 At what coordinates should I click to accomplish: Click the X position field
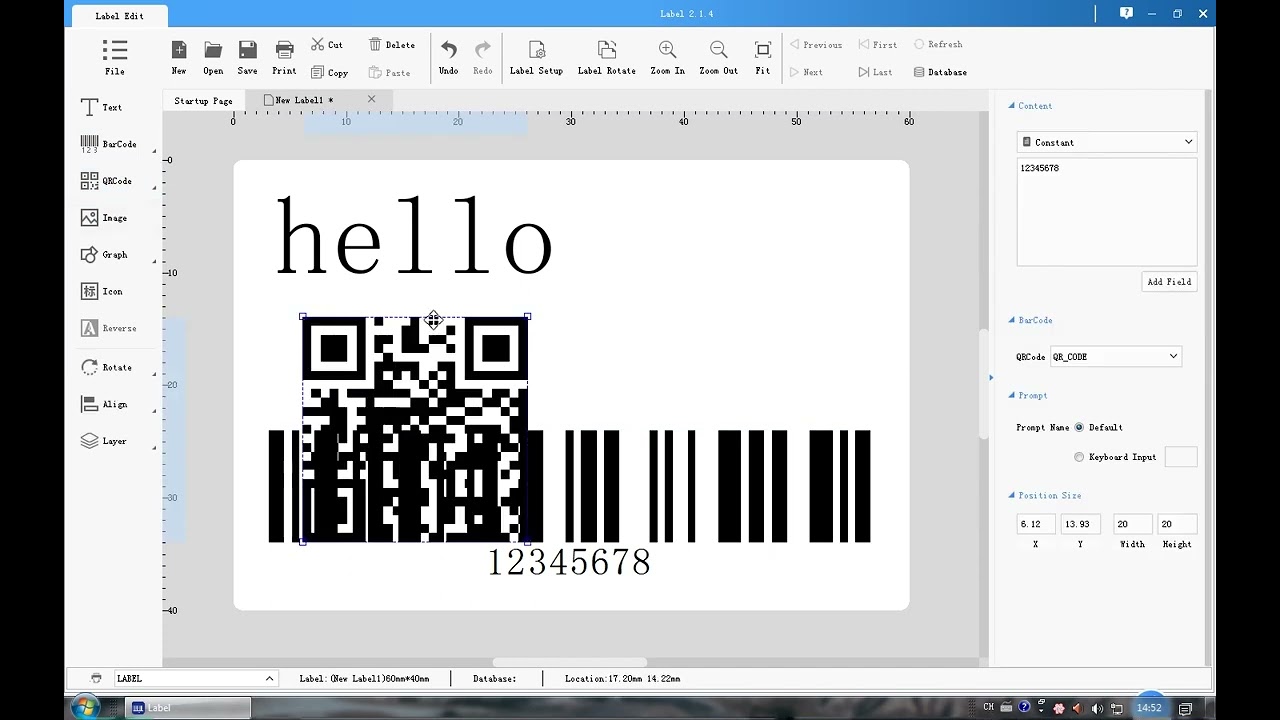tap(1035, 524)
